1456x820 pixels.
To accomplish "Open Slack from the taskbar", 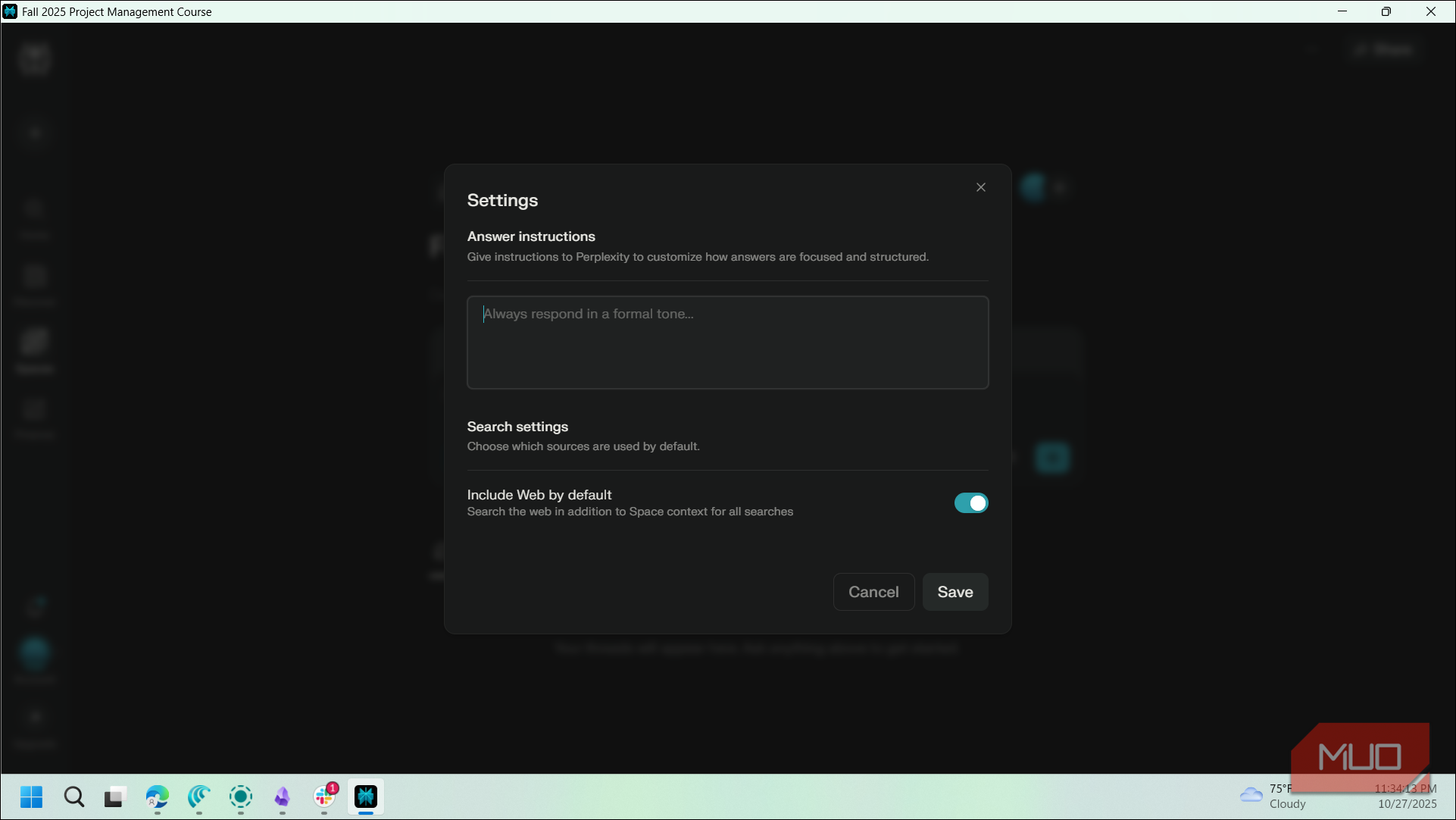I will (x=325, y=797).
